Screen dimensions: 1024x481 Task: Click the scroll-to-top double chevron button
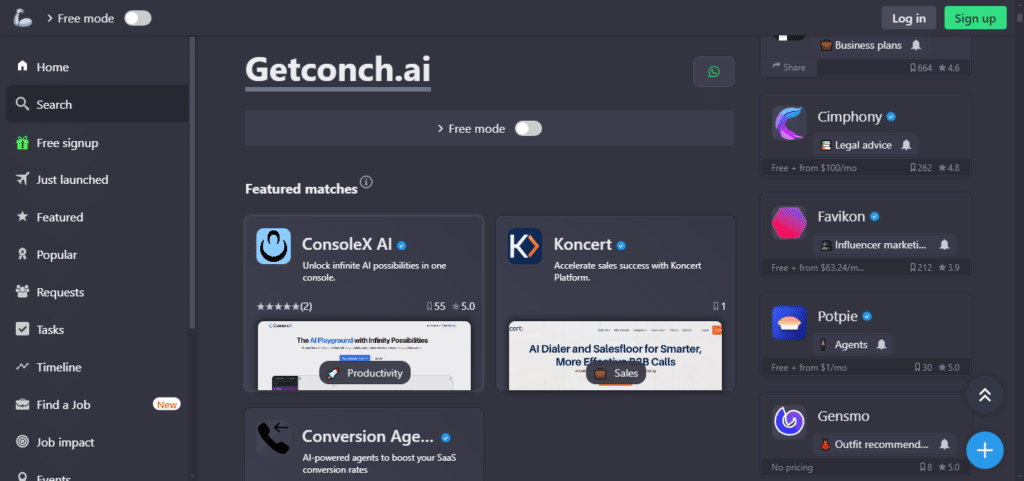[985, 395]
